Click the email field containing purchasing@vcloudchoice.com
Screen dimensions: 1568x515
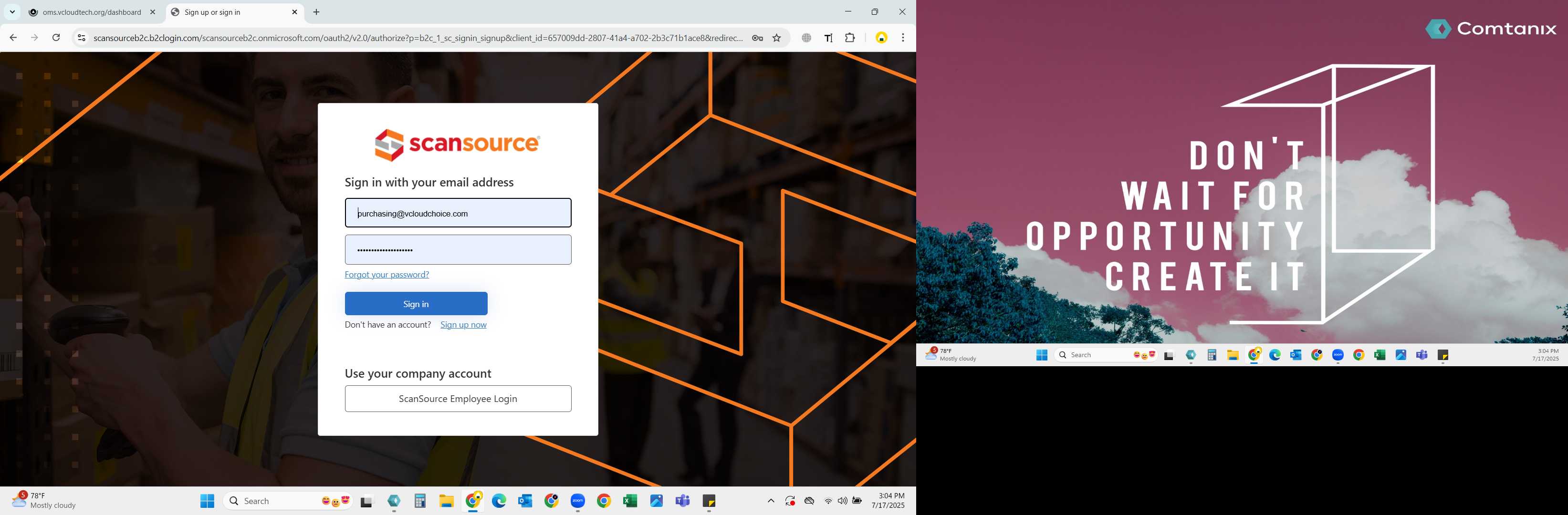pos(458,213)
